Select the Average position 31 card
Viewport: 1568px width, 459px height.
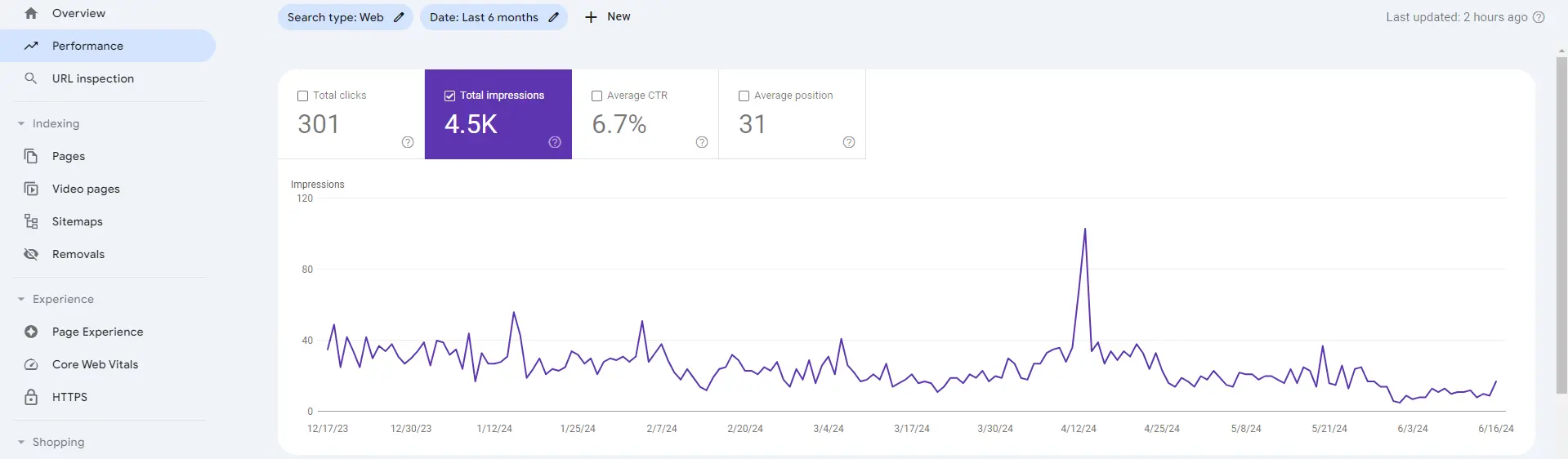click(793, 114)
